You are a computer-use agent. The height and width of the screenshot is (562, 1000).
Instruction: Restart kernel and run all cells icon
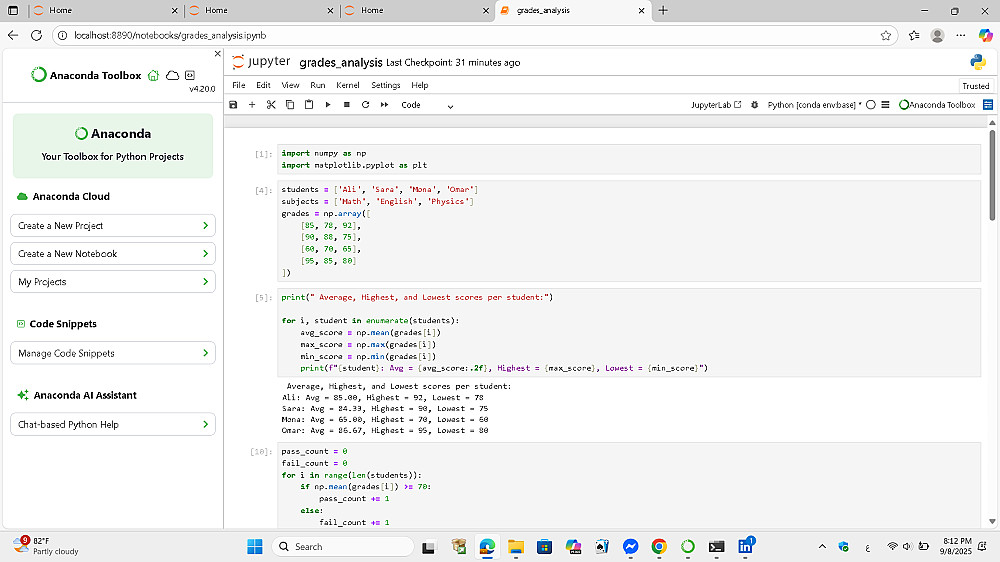click(x=384, y=105)
